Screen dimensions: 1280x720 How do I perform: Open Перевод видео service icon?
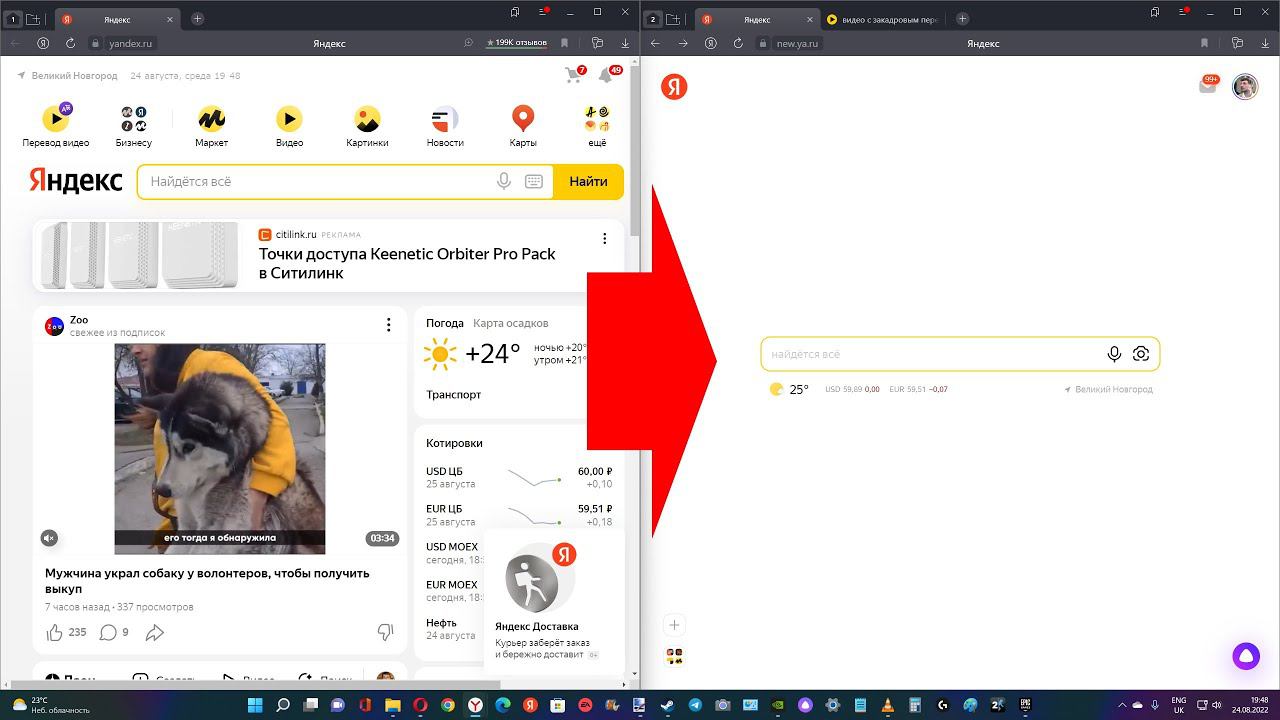click(56, 119)
